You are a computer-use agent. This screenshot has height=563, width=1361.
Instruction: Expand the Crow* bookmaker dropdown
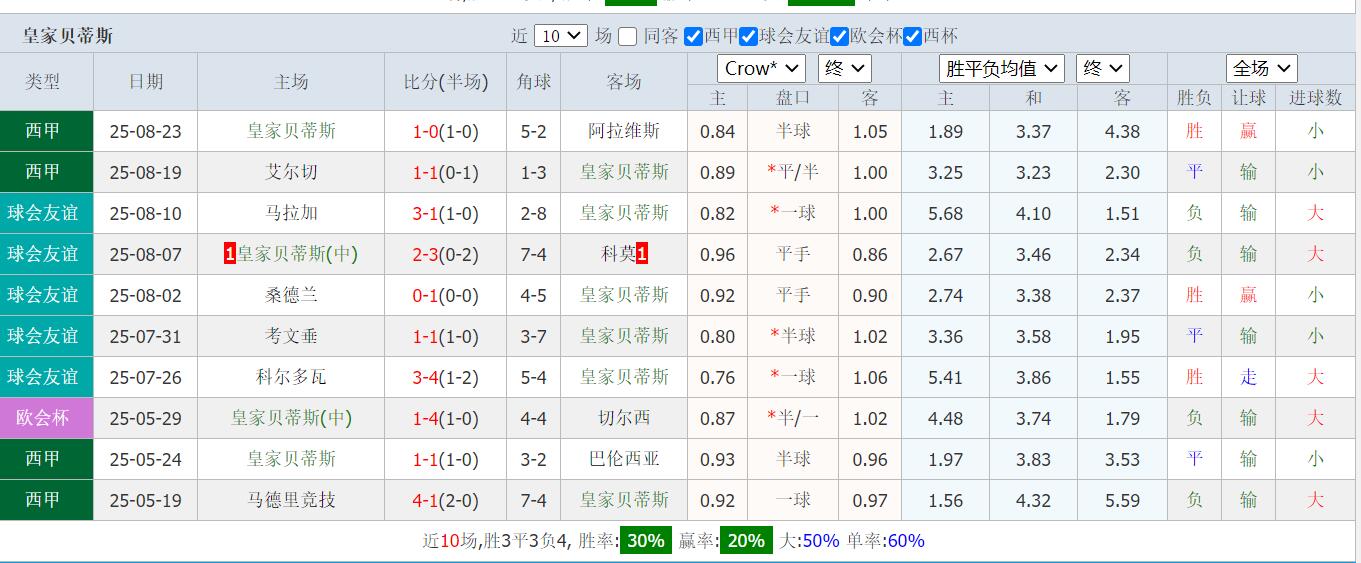761,68
